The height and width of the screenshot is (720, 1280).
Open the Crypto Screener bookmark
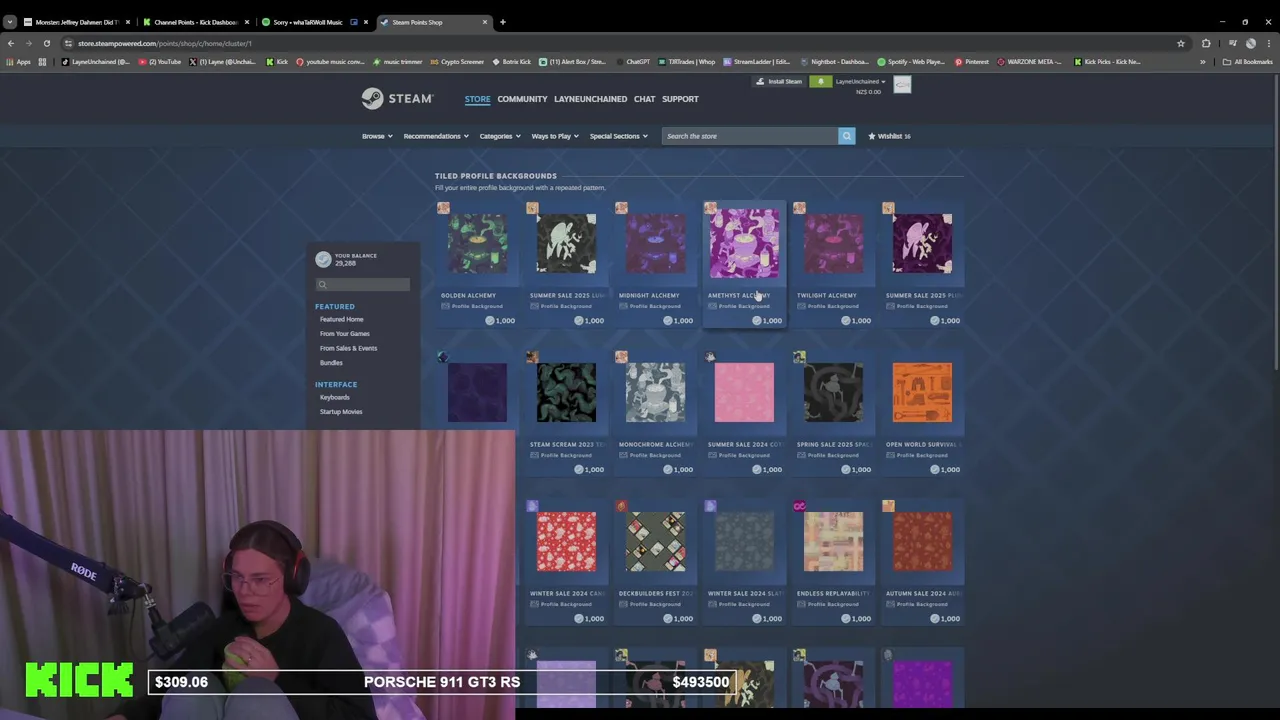(456, 62)
